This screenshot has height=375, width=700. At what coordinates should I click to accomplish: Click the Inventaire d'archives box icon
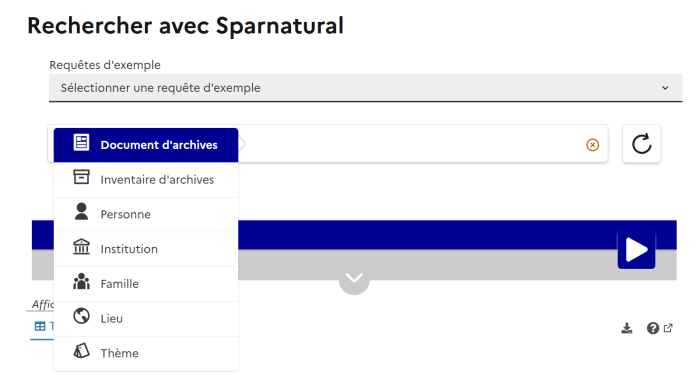tap(81, 177)
